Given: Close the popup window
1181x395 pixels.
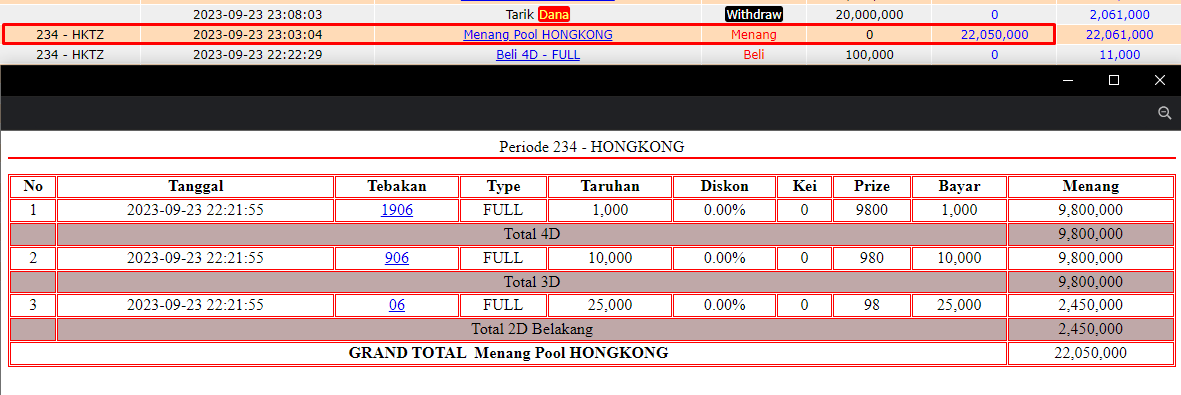Looking at the screenshot, I should pyautogui.click(x=1160, y=80).
